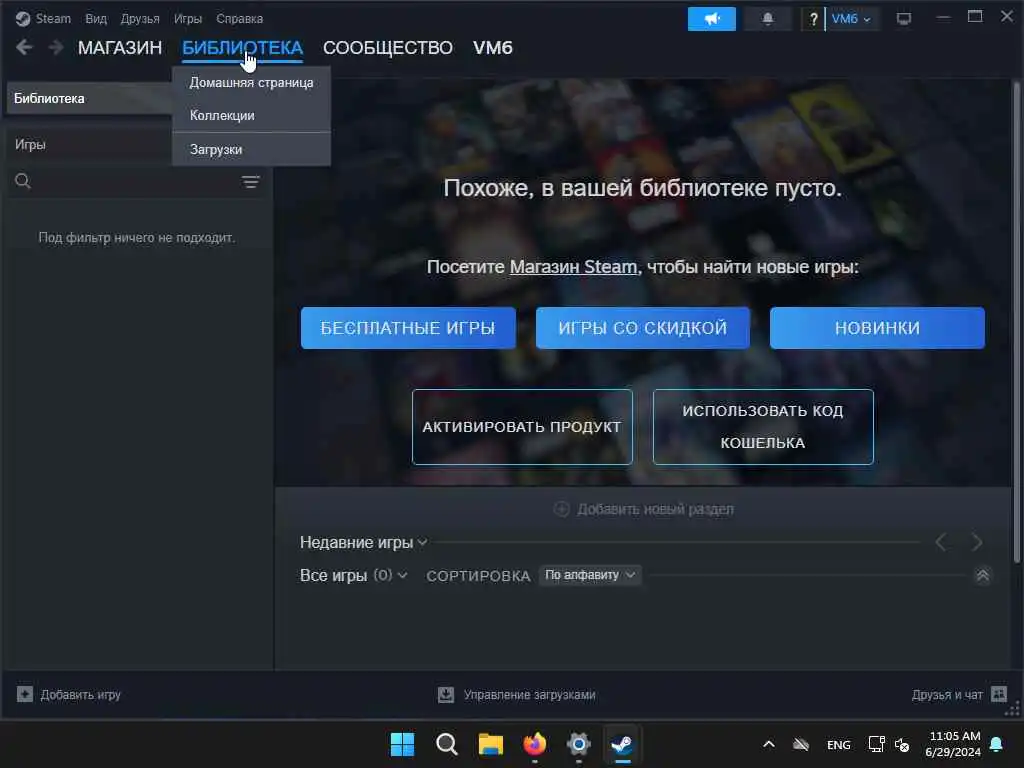Switch to Big Picture mode monitor icon
The image size is (1024, 768).
click(x=904, y=19)
